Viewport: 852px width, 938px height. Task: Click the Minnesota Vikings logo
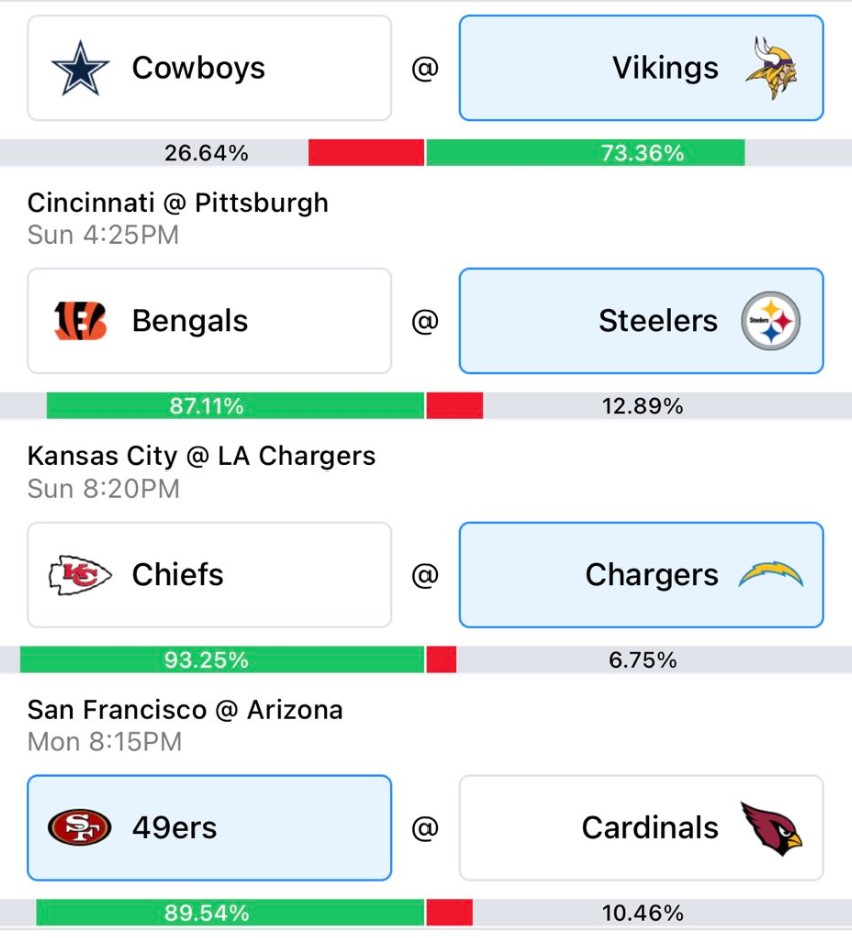coord(771,68)
